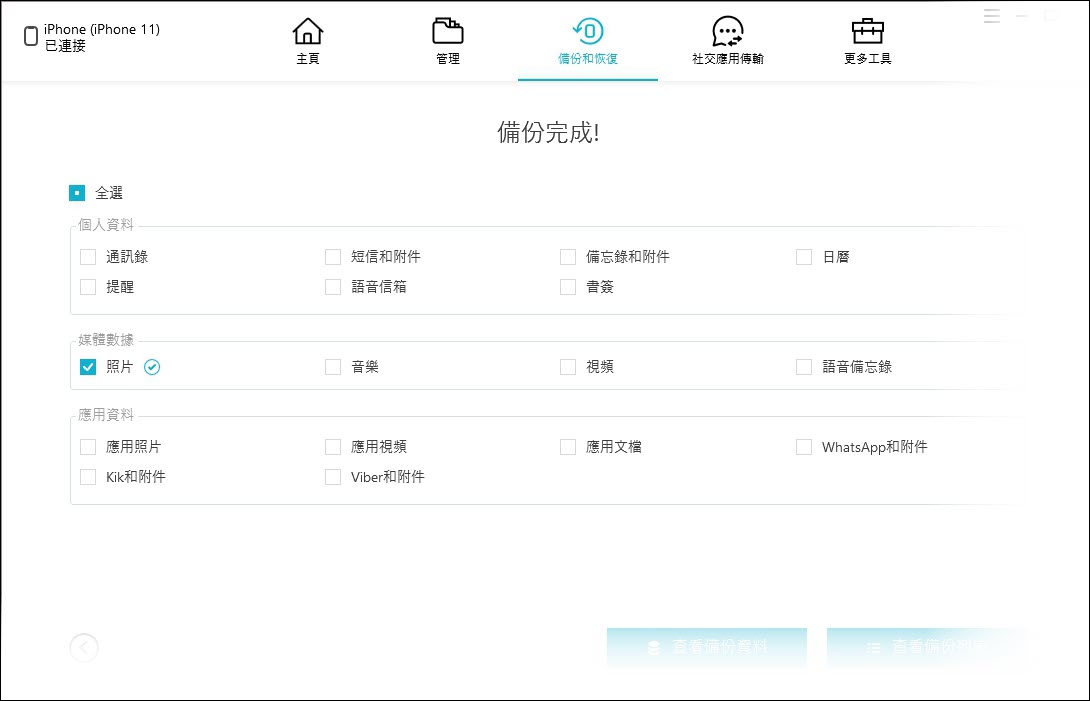
Task: Enable the 視頻 checkbox
Action: 568,367
